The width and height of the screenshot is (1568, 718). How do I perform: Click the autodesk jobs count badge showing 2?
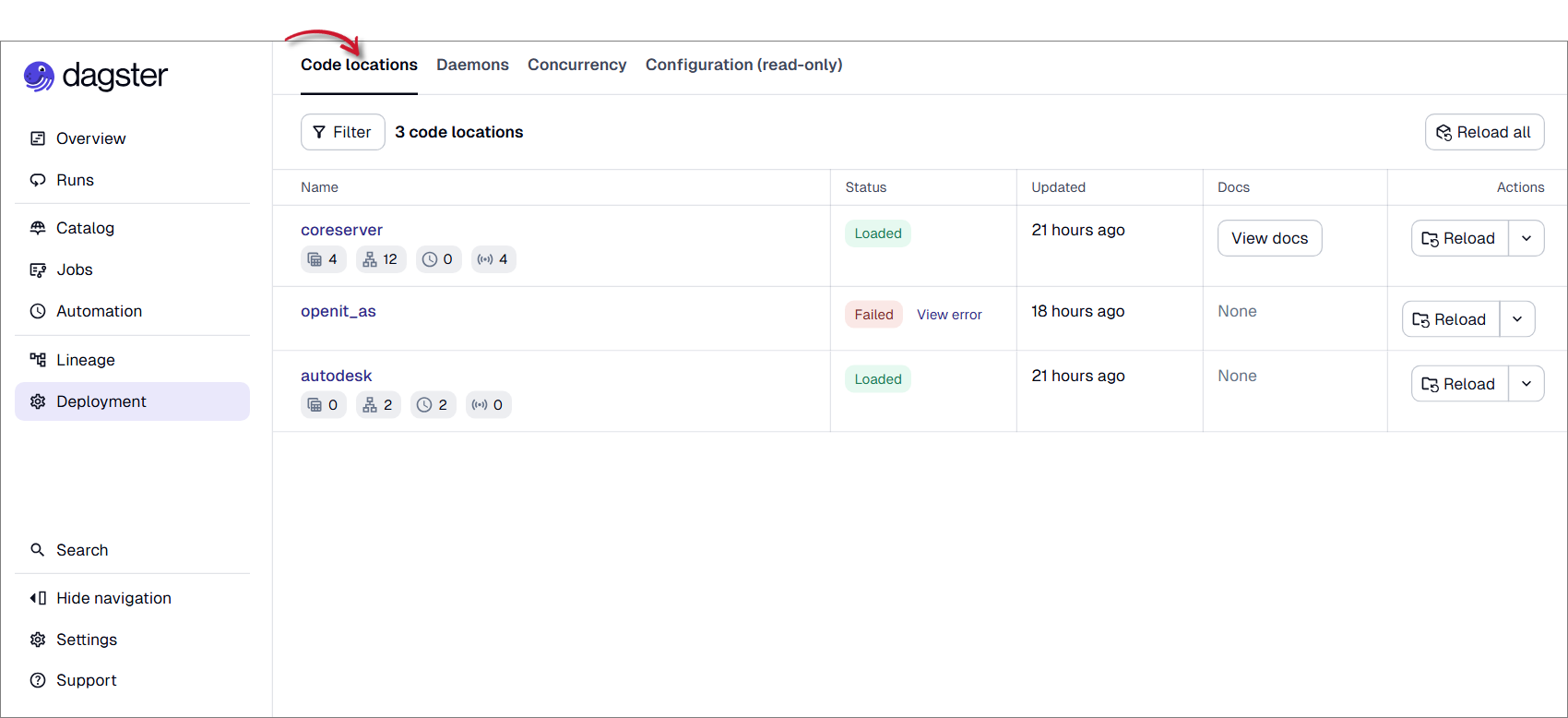(378, 405)
